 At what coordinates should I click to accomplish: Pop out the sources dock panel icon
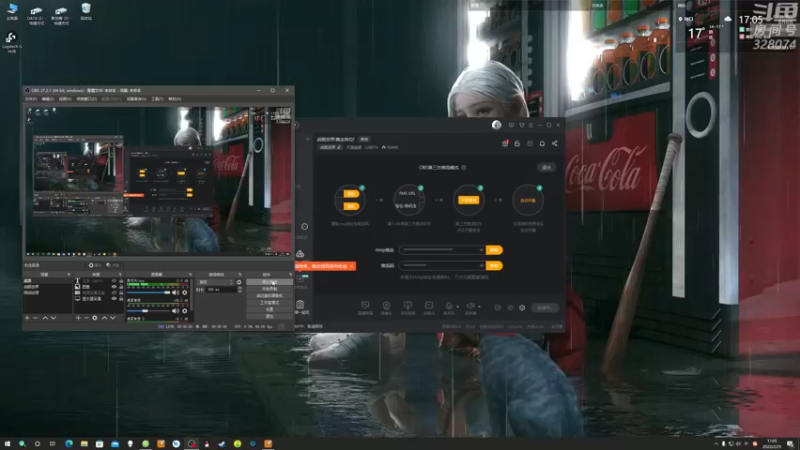point(120,274)
